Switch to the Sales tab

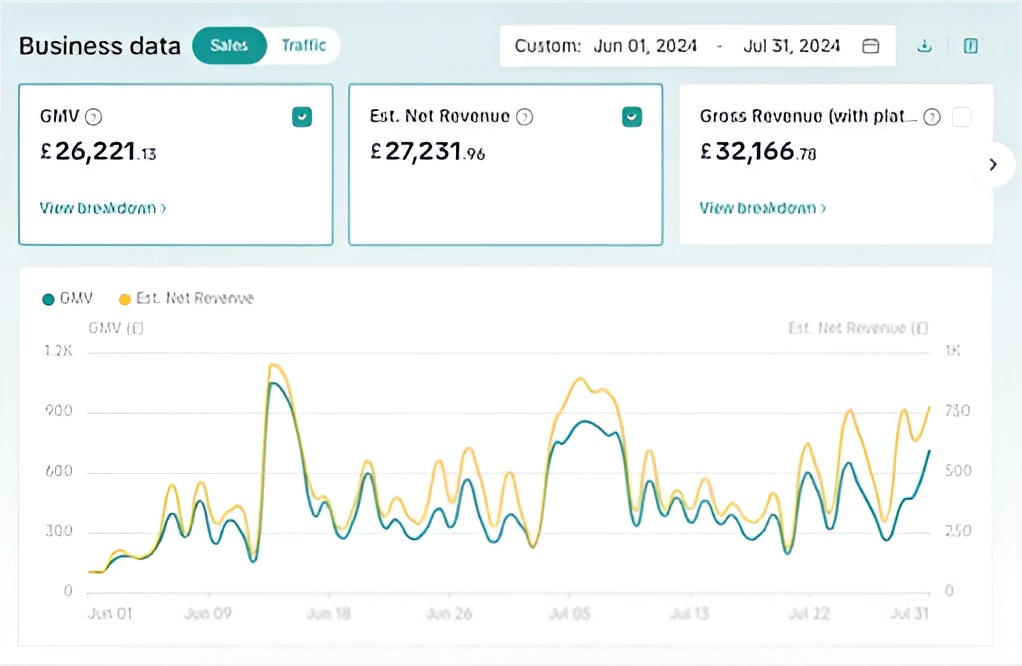[229, 46]
